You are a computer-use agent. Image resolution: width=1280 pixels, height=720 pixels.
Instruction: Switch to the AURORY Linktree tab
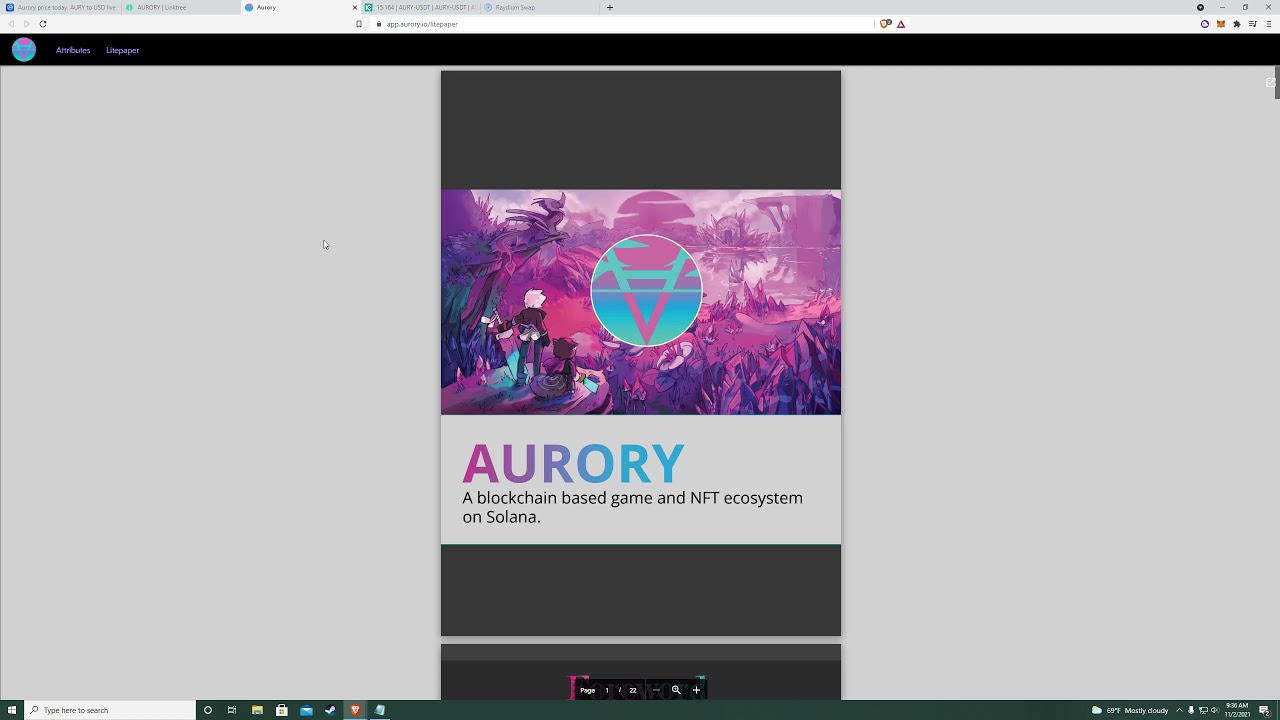click(x=180, y=7)
